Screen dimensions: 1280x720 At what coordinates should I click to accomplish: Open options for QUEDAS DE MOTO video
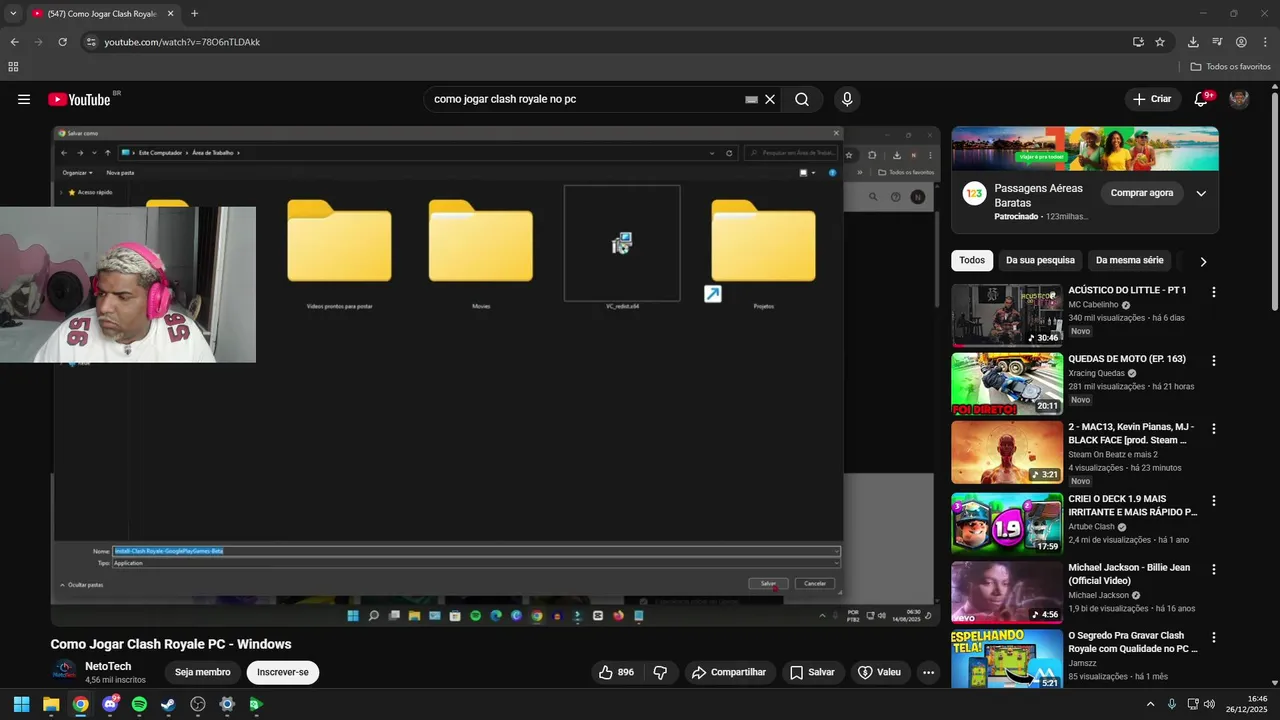tap(1214, 360)
